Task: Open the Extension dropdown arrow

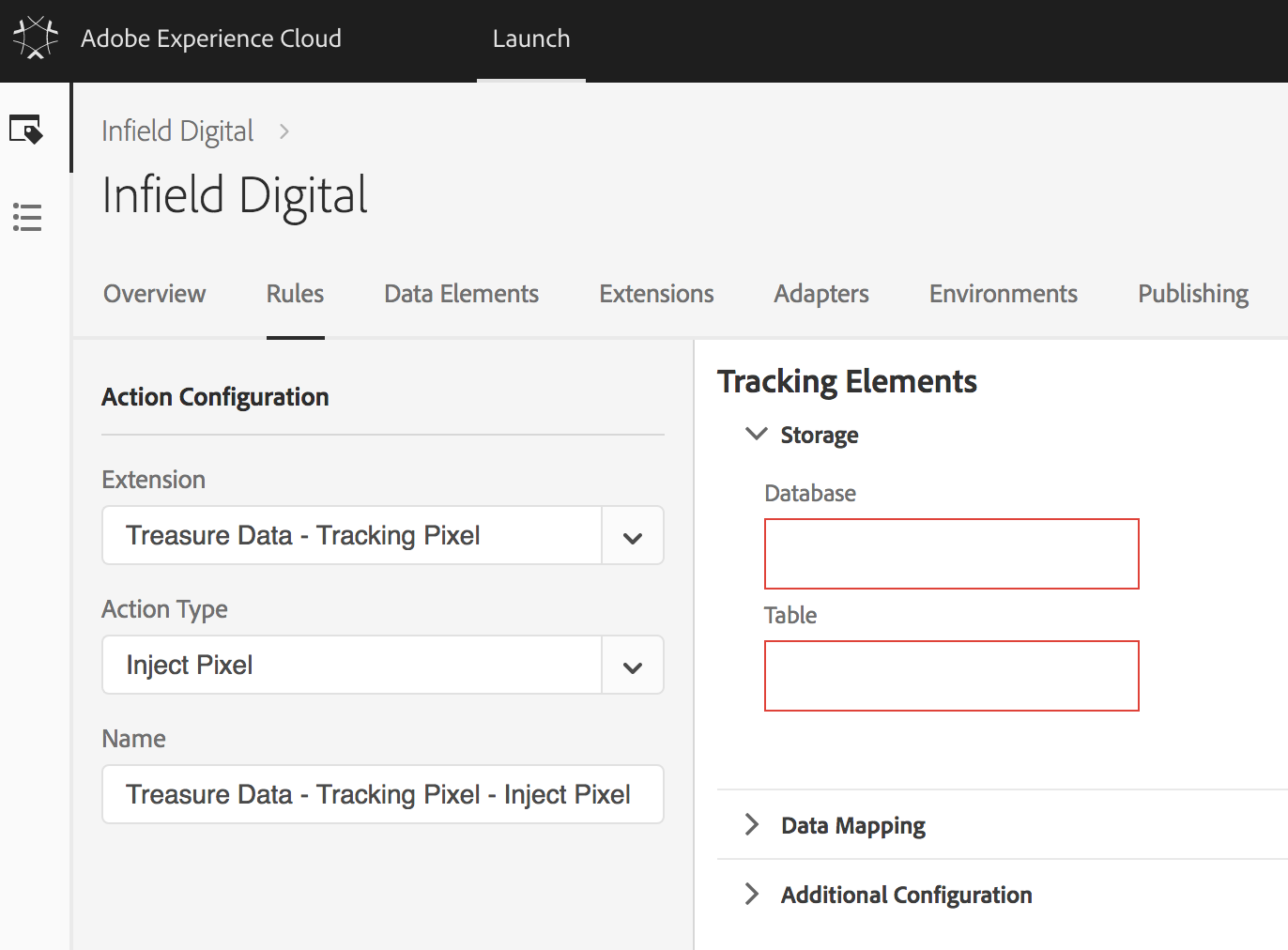Action: pyautogui.click(x=632, y=536)
